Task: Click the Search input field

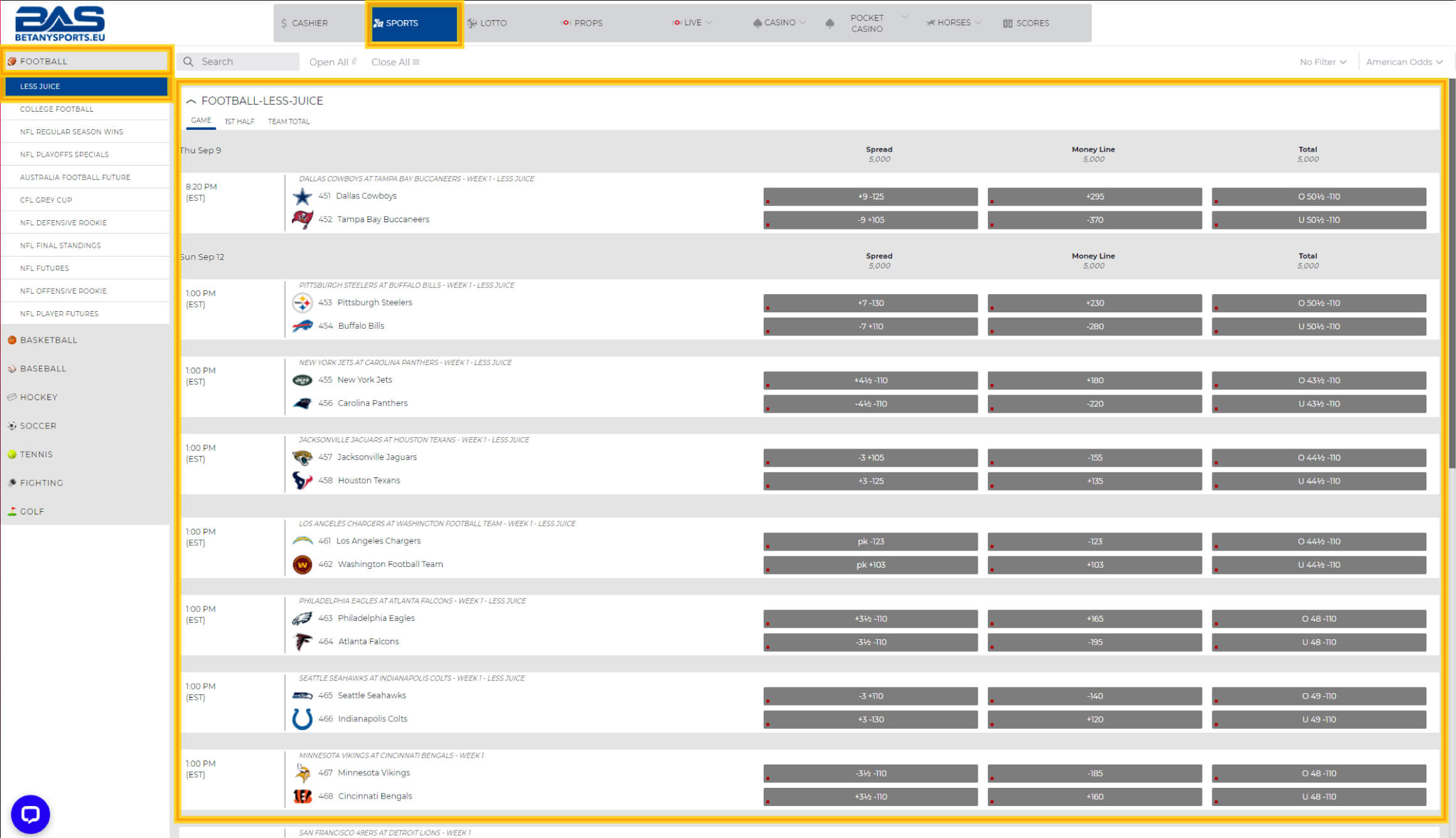Action: [240, 62]
